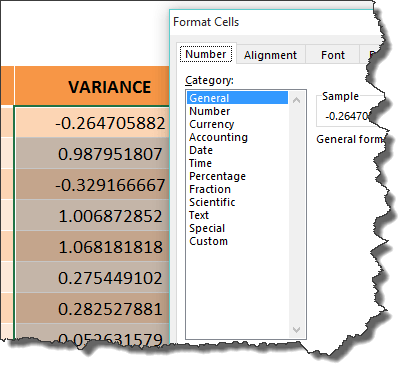This screenshot has width=413, height=376.
Task: Select cell containing -0.264705882
Action: pos(92,122)
